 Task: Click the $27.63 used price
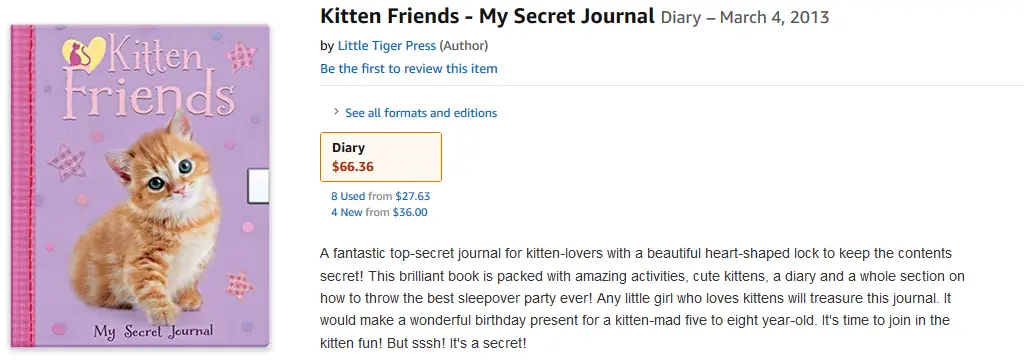pos(413,196)
